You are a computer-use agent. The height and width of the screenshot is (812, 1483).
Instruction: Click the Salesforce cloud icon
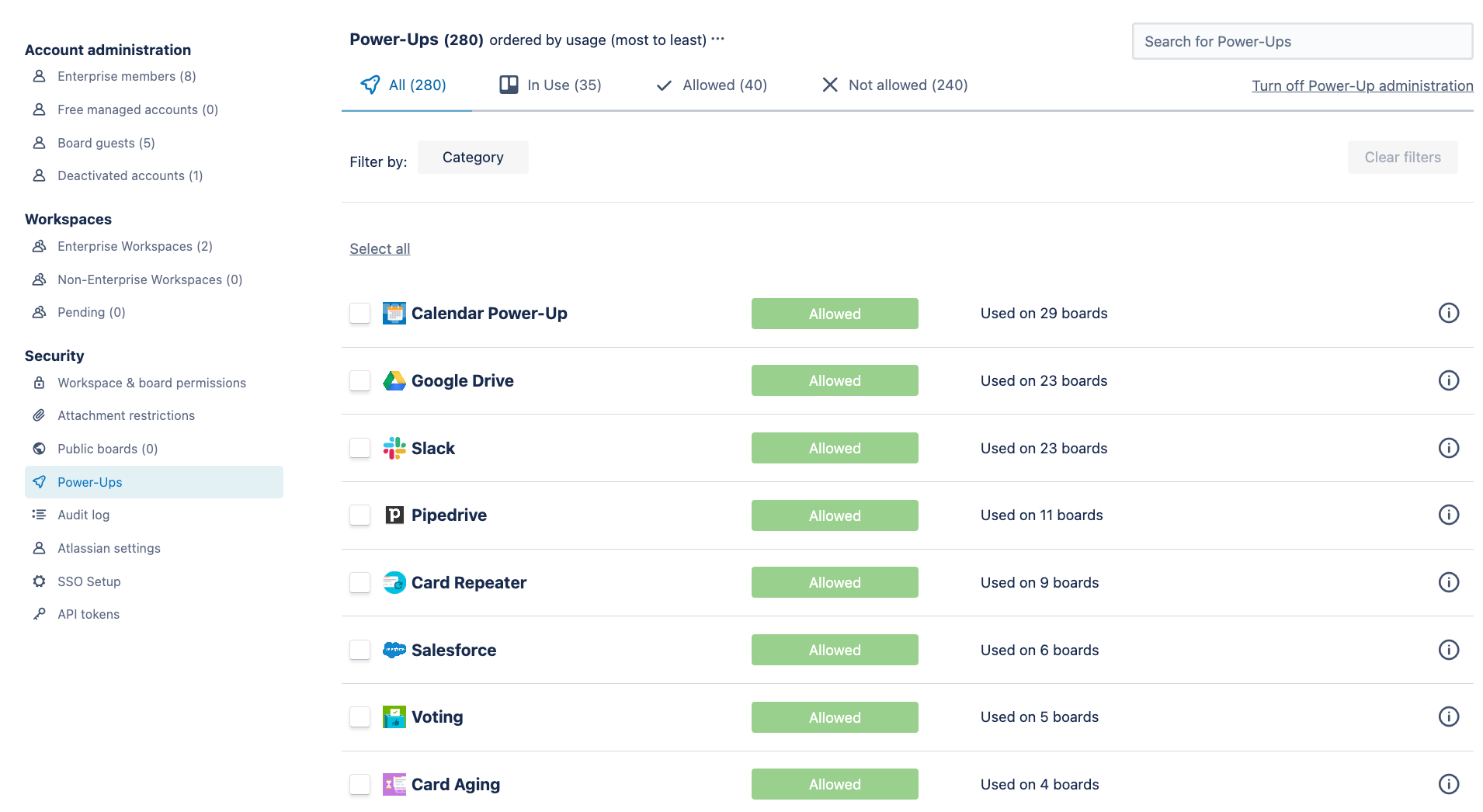[394, 650]
